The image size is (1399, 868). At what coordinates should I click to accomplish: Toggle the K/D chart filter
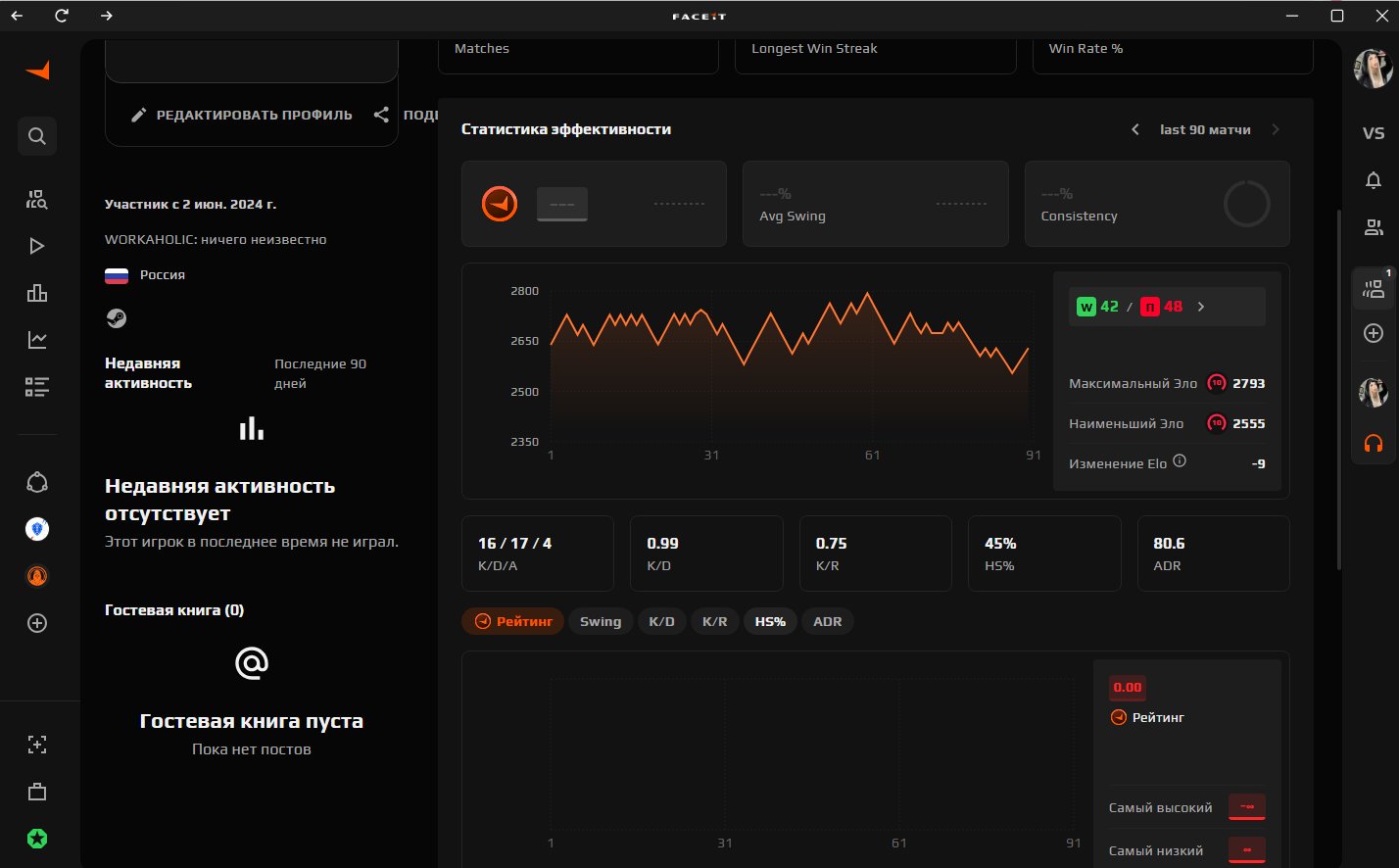pos(662,621)
